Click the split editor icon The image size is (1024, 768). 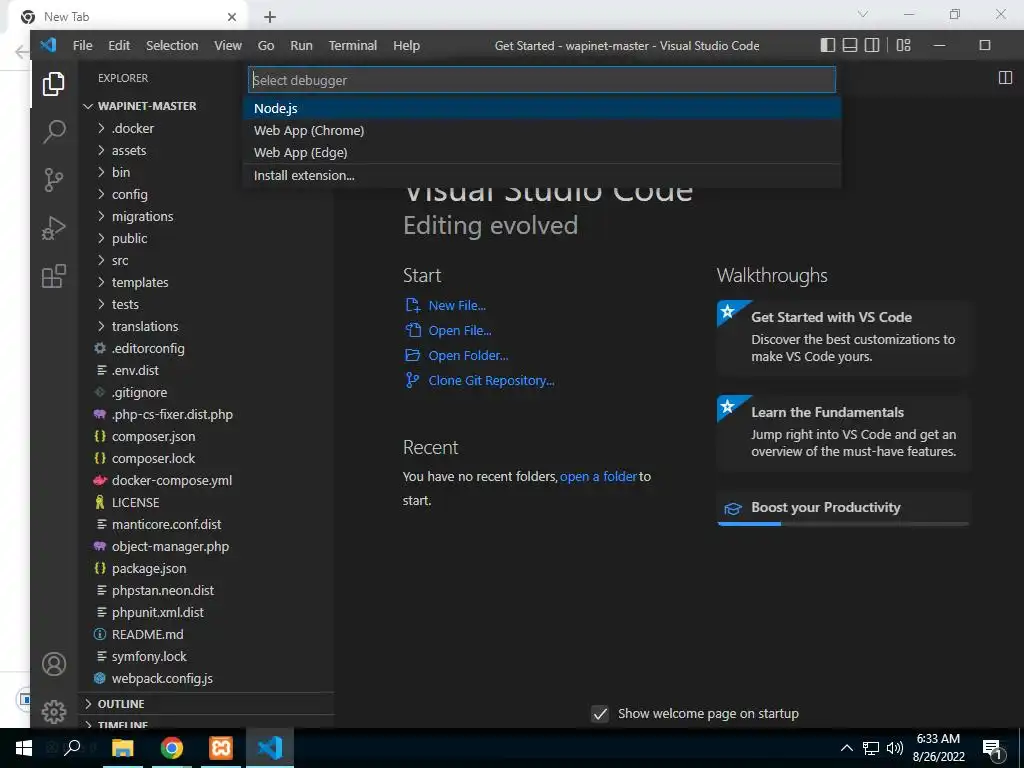[1005, 78]
